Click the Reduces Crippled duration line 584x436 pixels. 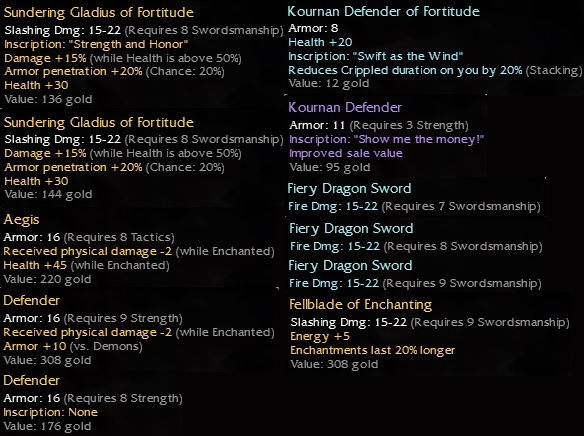click(x=435, y=70)
